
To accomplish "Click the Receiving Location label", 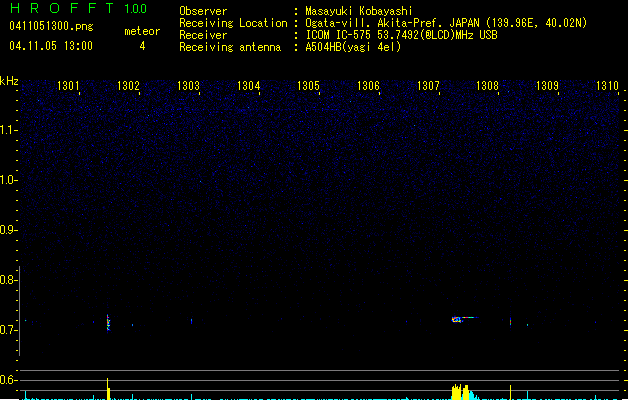I will 233,23.
